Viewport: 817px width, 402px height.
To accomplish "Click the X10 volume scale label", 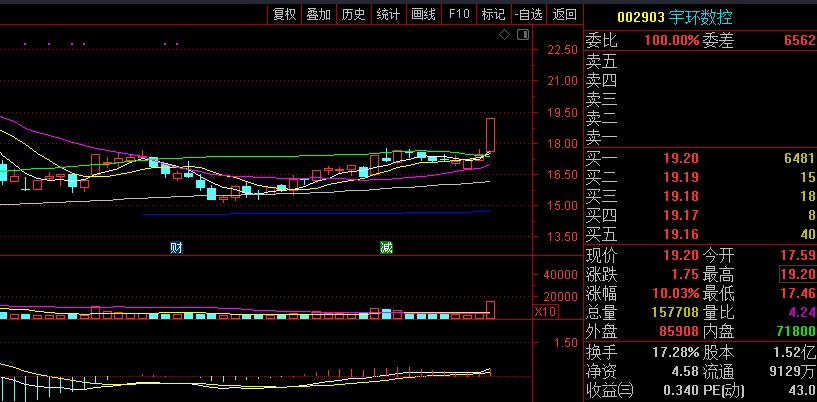I will 546,312.
